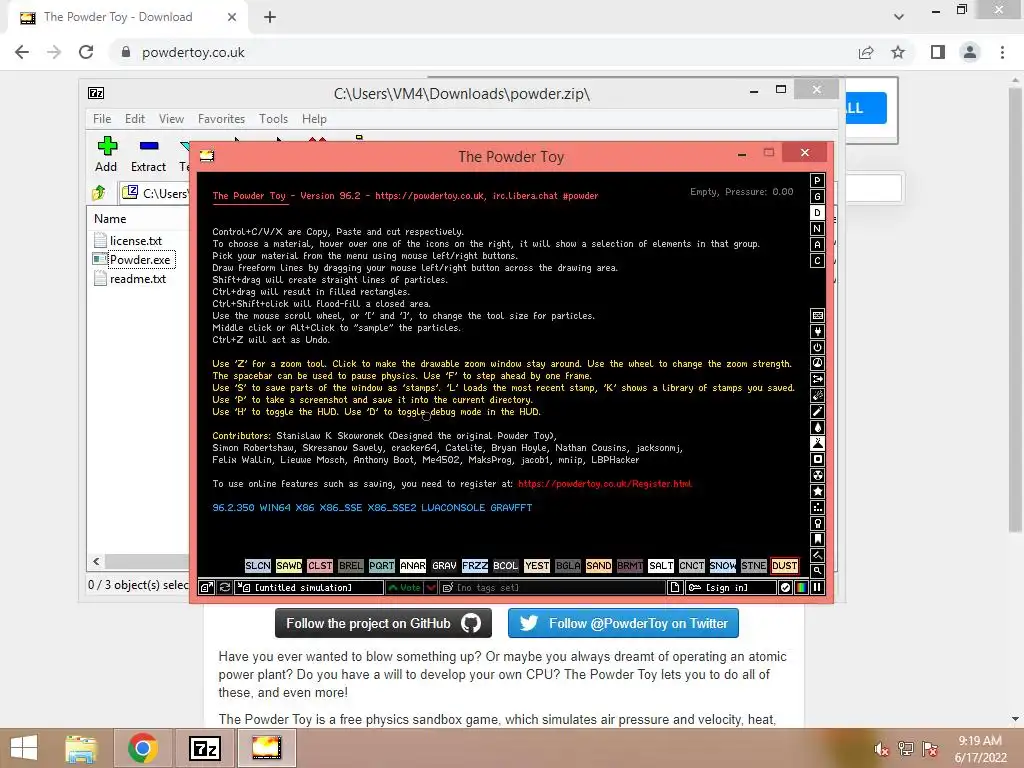Open 7-Zip Favorites menu
The width and height of the screenshot is (1024, 768).
point(221,119)
